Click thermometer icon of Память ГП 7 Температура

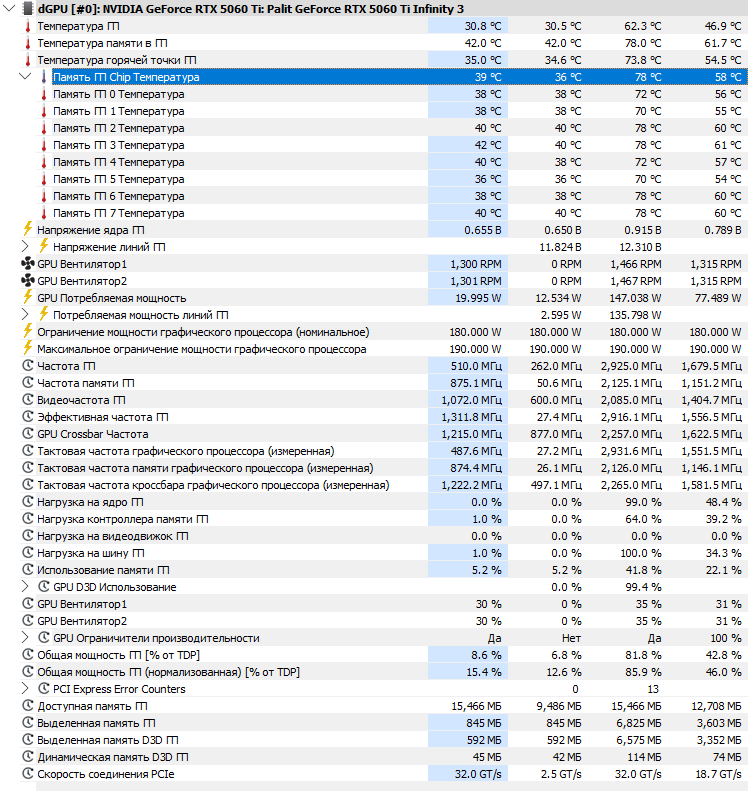pos(44,213)
